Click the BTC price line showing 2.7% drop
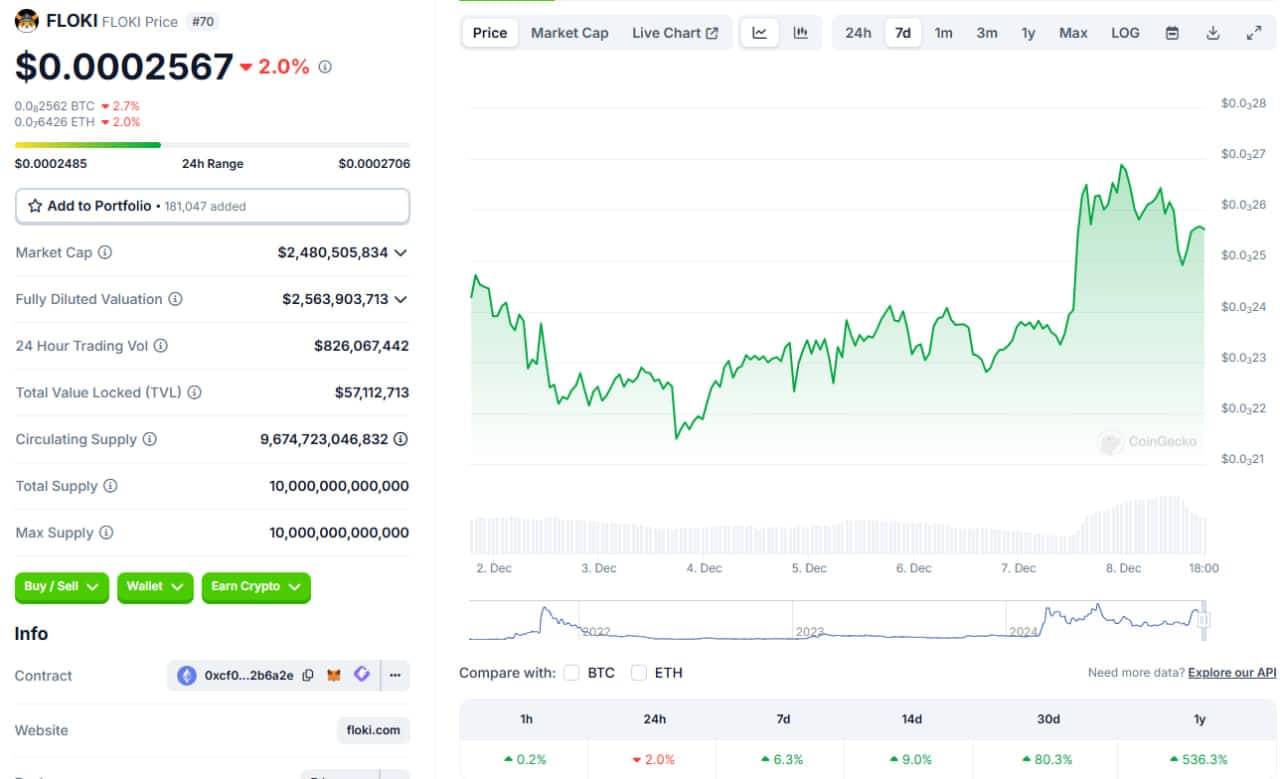The height and width of the screenshot is (779, 1280). point(77,106)
